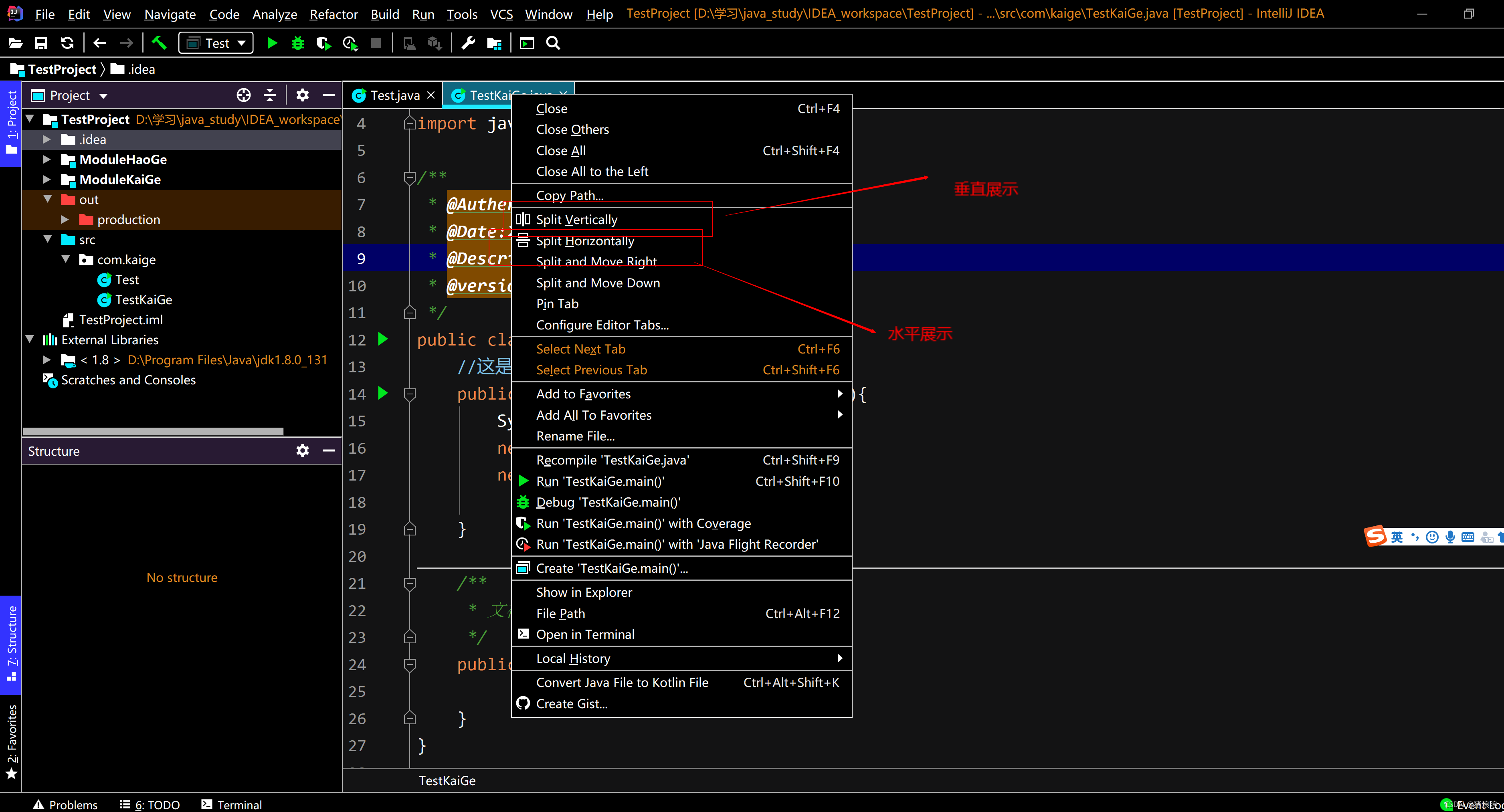1504x812 pixels.
Task: Click the Profiler run toolbar icon
Action: click(x=350, y=43)
